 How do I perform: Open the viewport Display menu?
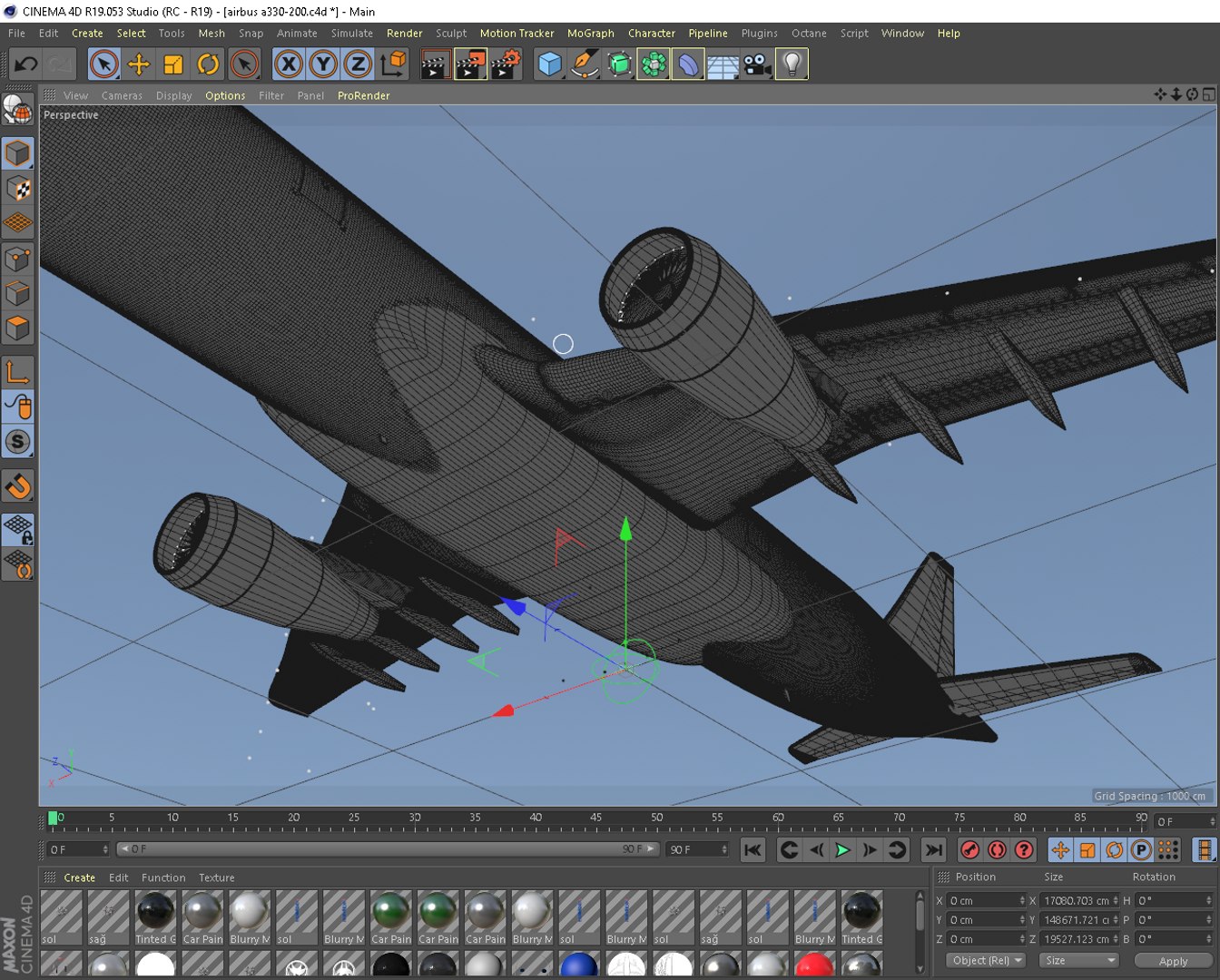click(x=173, y=95)
